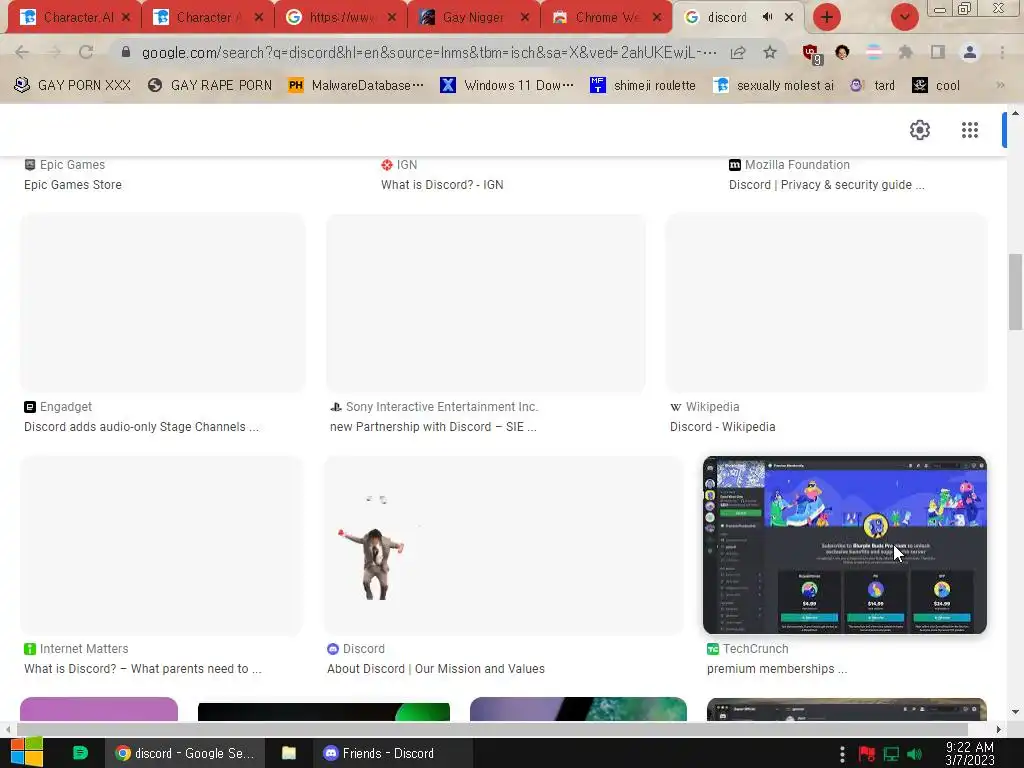1024x768 pixels.
Task: Open the volume speaker tray icon
Action: (x=915, y=754)
